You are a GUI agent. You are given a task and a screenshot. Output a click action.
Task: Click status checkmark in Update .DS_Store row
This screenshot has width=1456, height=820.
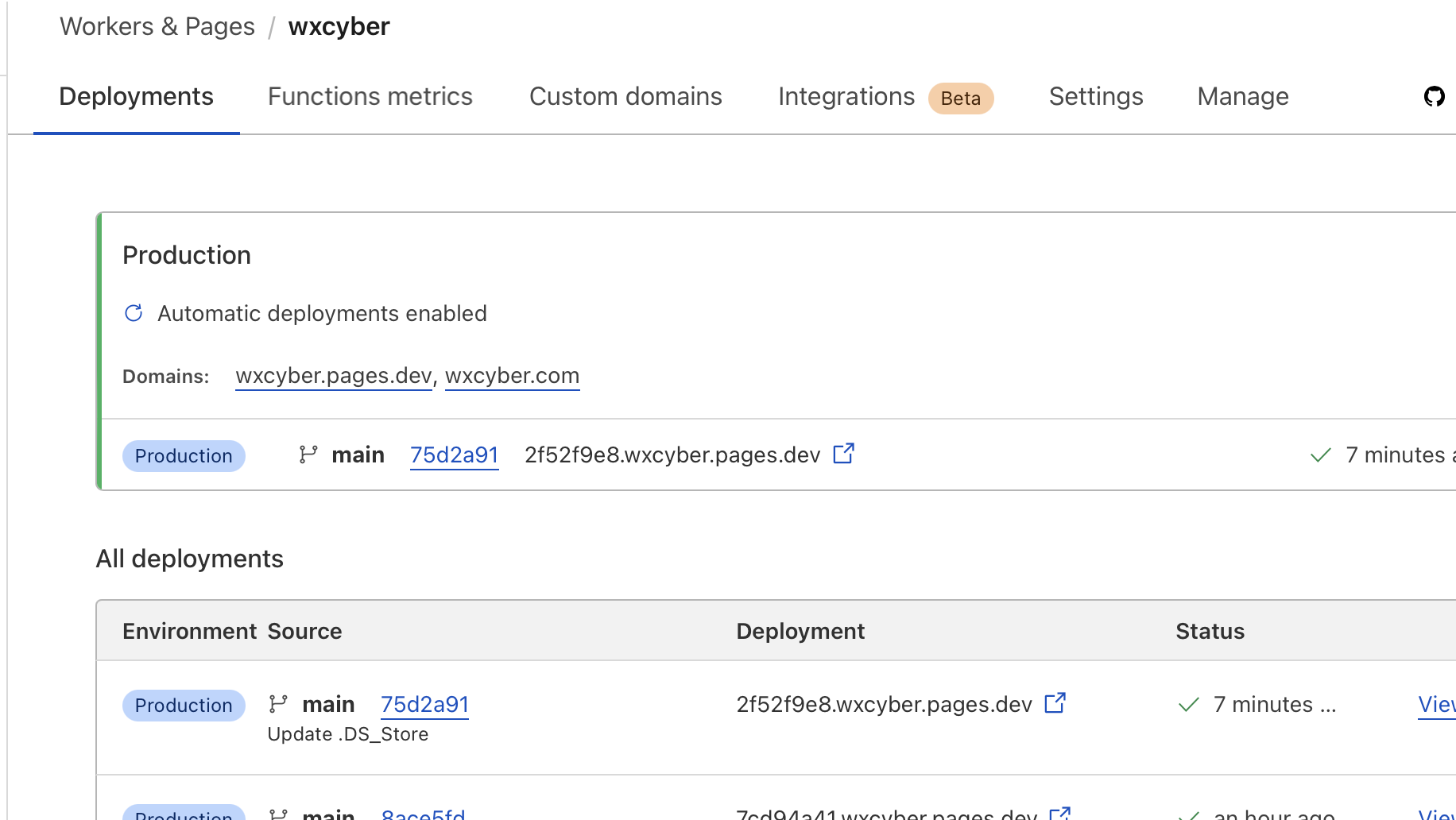(1188, 705)
